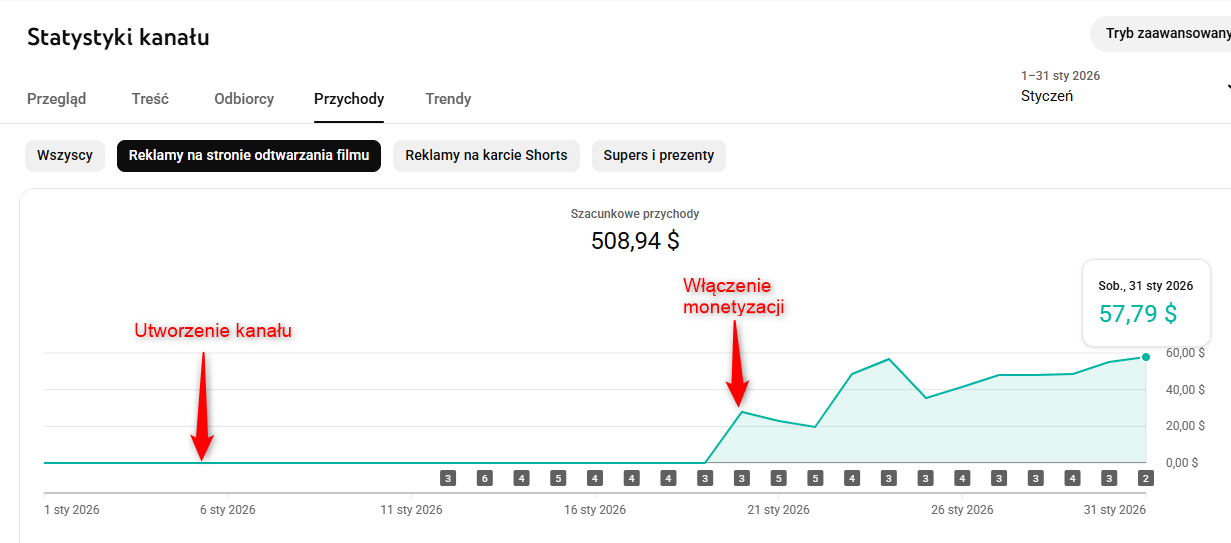Image resolution: width=1231 pixels, height=543 pixels.
Task: Click the highlighted data point for 31 sty
Action: (x=1145, y=357)
